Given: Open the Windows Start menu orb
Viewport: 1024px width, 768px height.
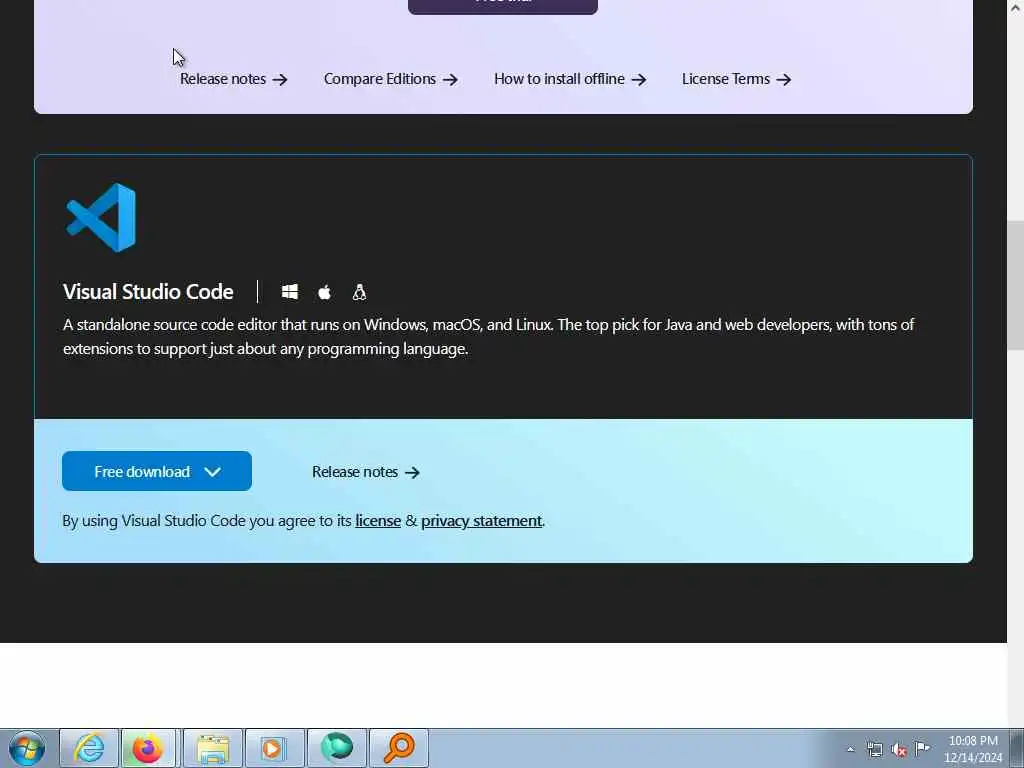Looking at the screenshot, I should click(27, 748).
